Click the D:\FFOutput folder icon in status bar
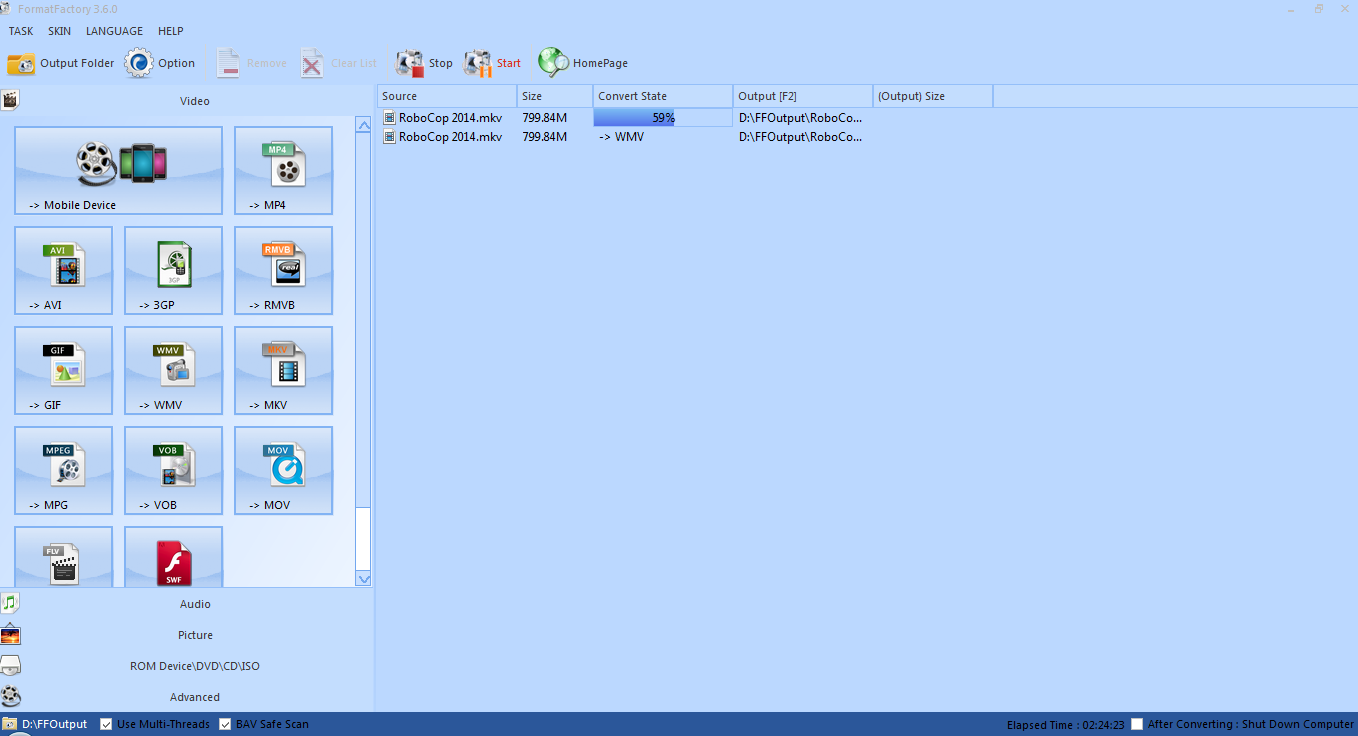The width and height of the screenshot is (1358, 736). 9,724
